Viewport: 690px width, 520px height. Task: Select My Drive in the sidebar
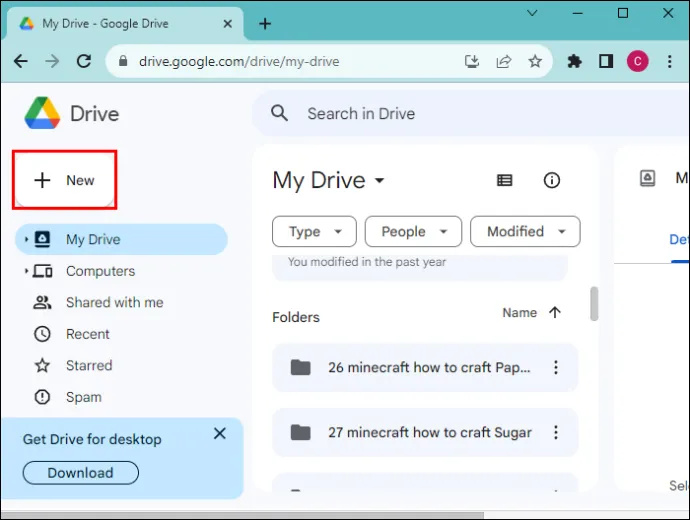(x=121, y=239)
